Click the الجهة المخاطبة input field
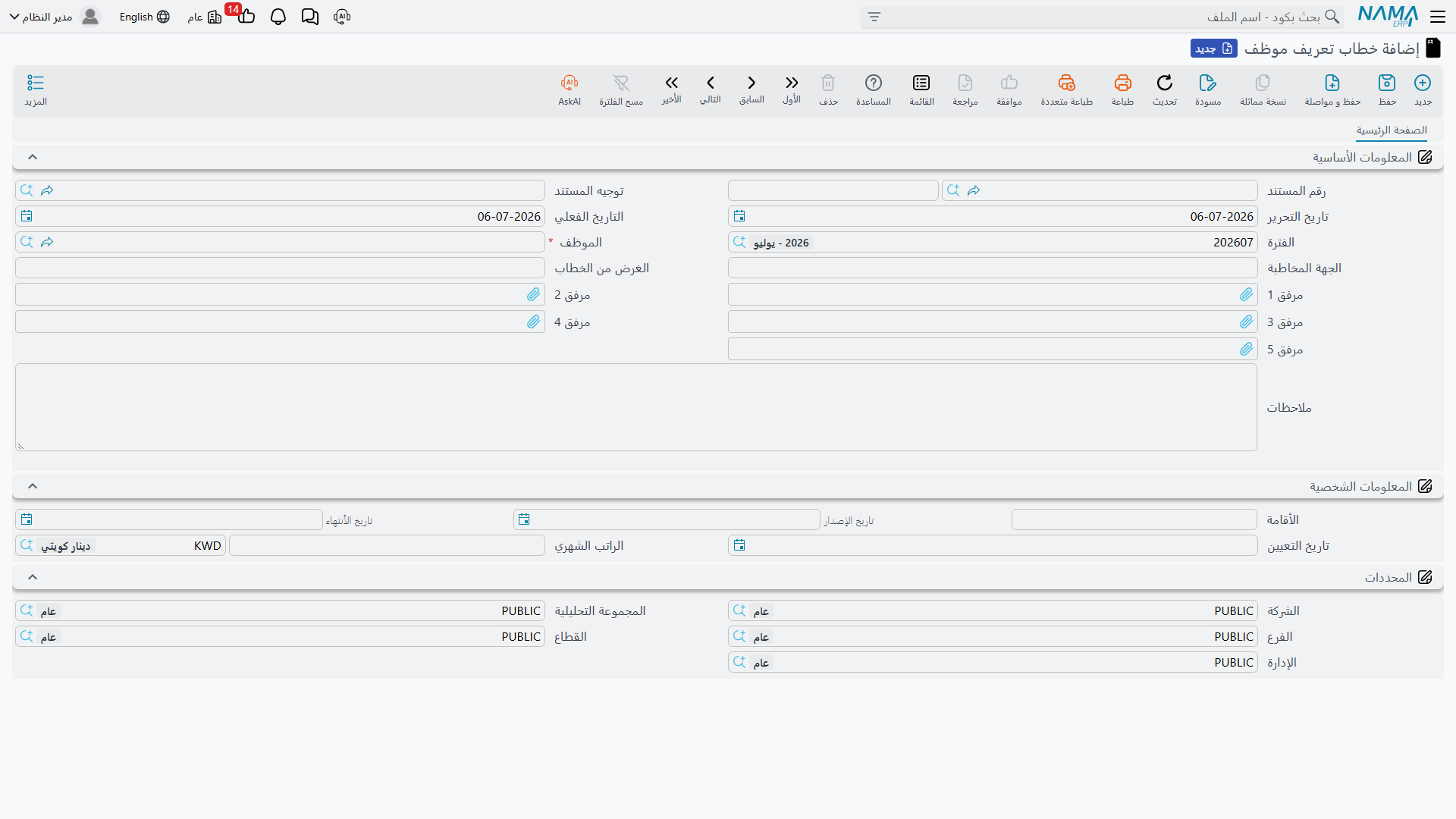The width and height of the screenshot is (1456, 819). (993, 268)
